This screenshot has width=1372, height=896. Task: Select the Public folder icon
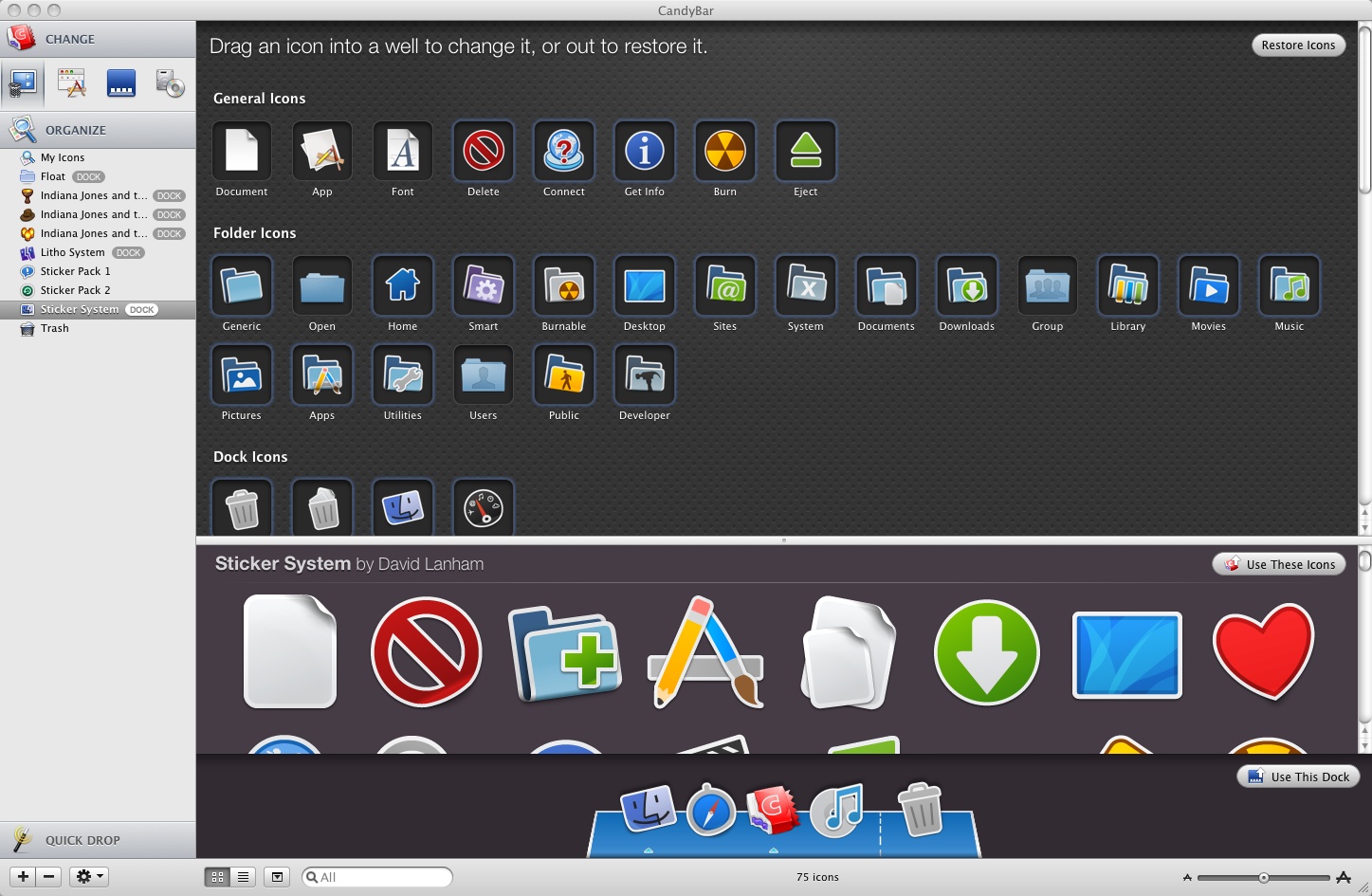(x=564, y=375)
